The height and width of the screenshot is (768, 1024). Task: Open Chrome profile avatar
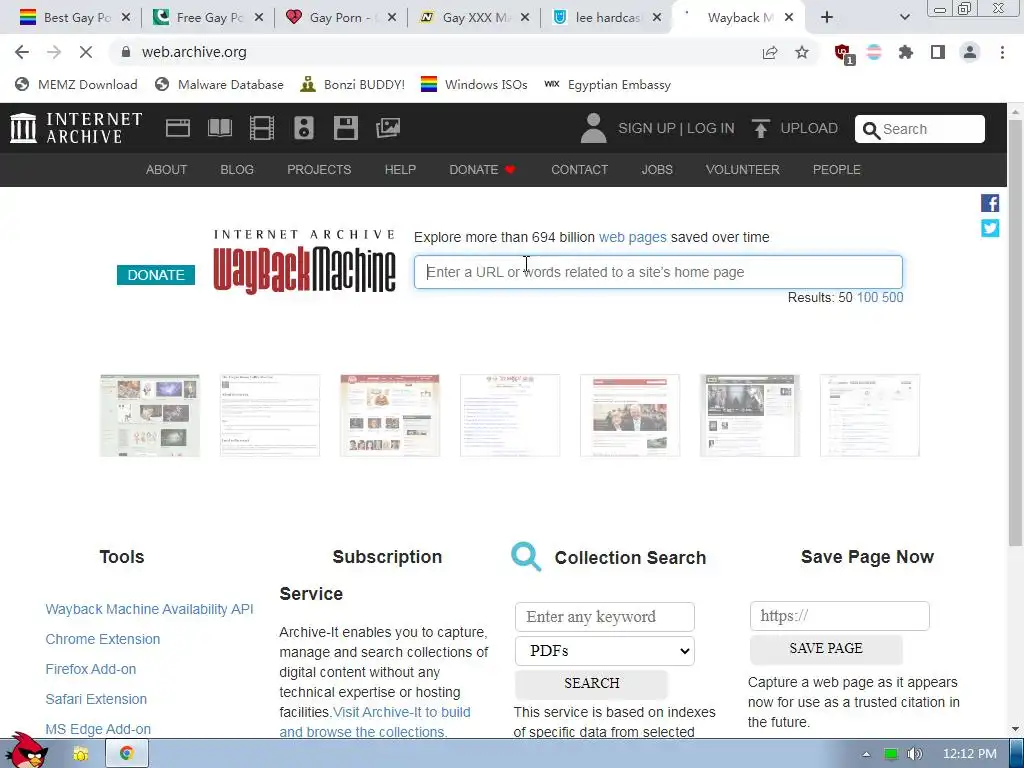(970, 52)
